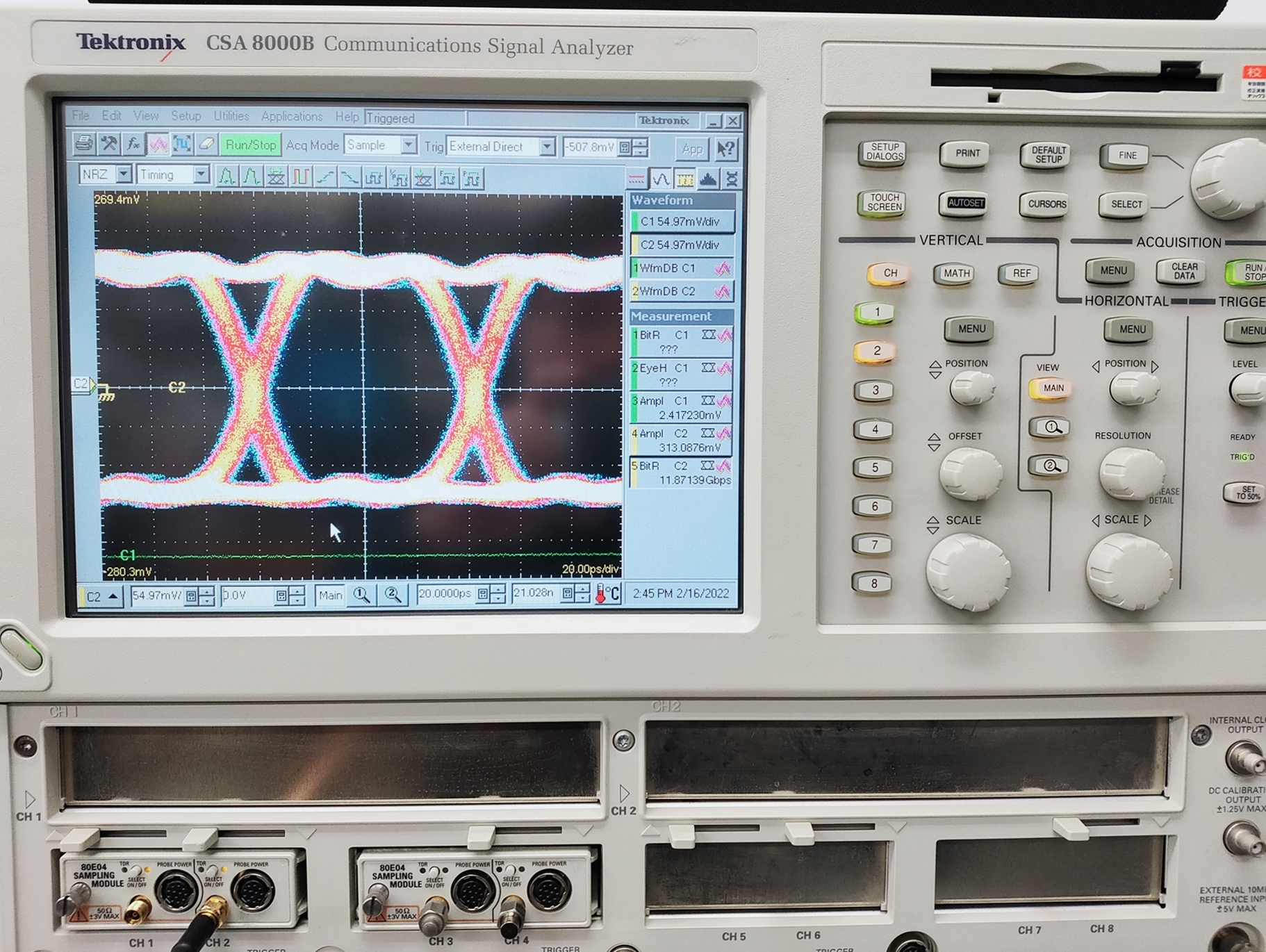The height and width of the screenshot is (952, 1266).
Task: Click the vertical OFFSET knob
Action: pos(971,474)
